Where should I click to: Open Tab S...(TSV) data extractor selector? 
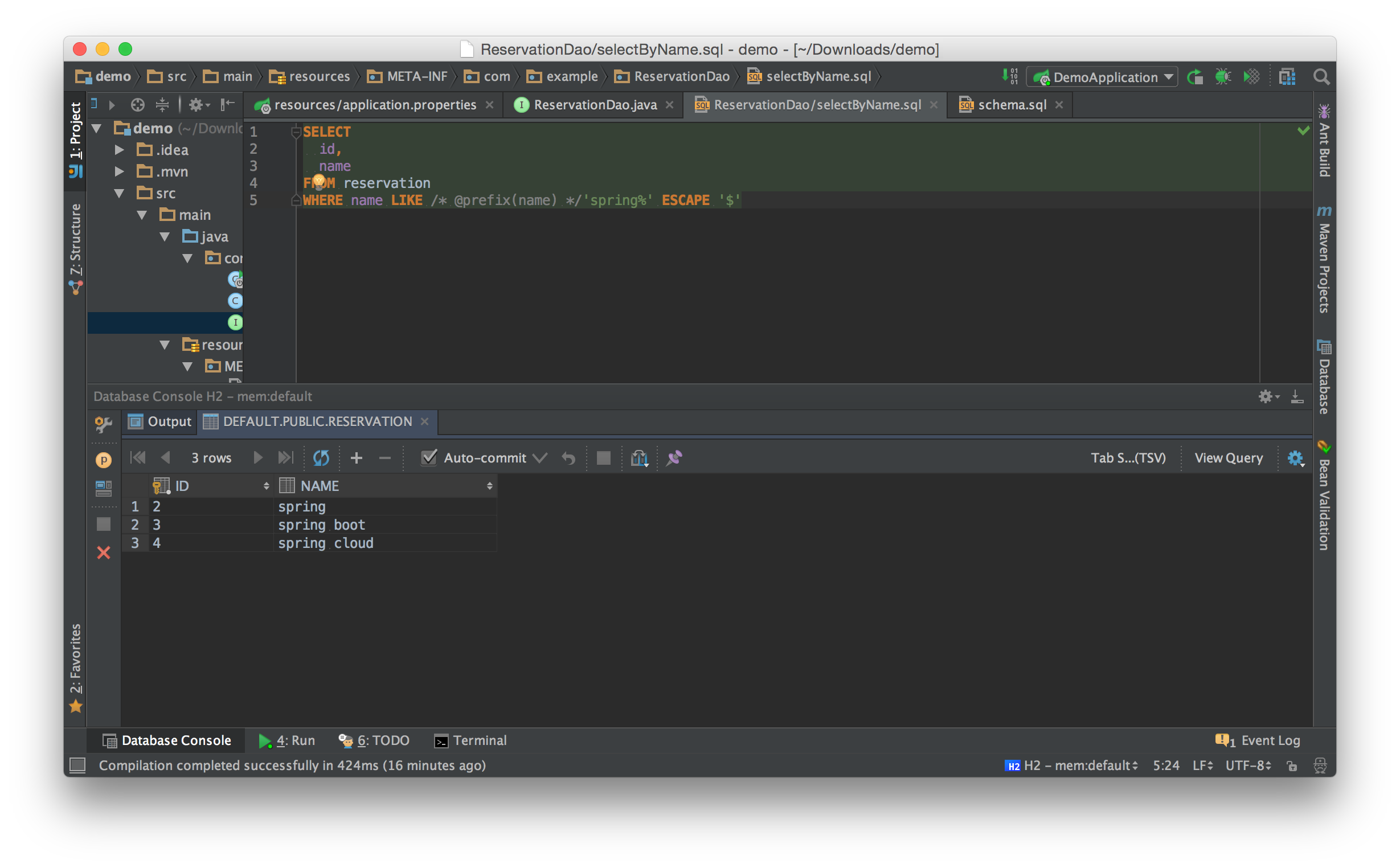1128,457
